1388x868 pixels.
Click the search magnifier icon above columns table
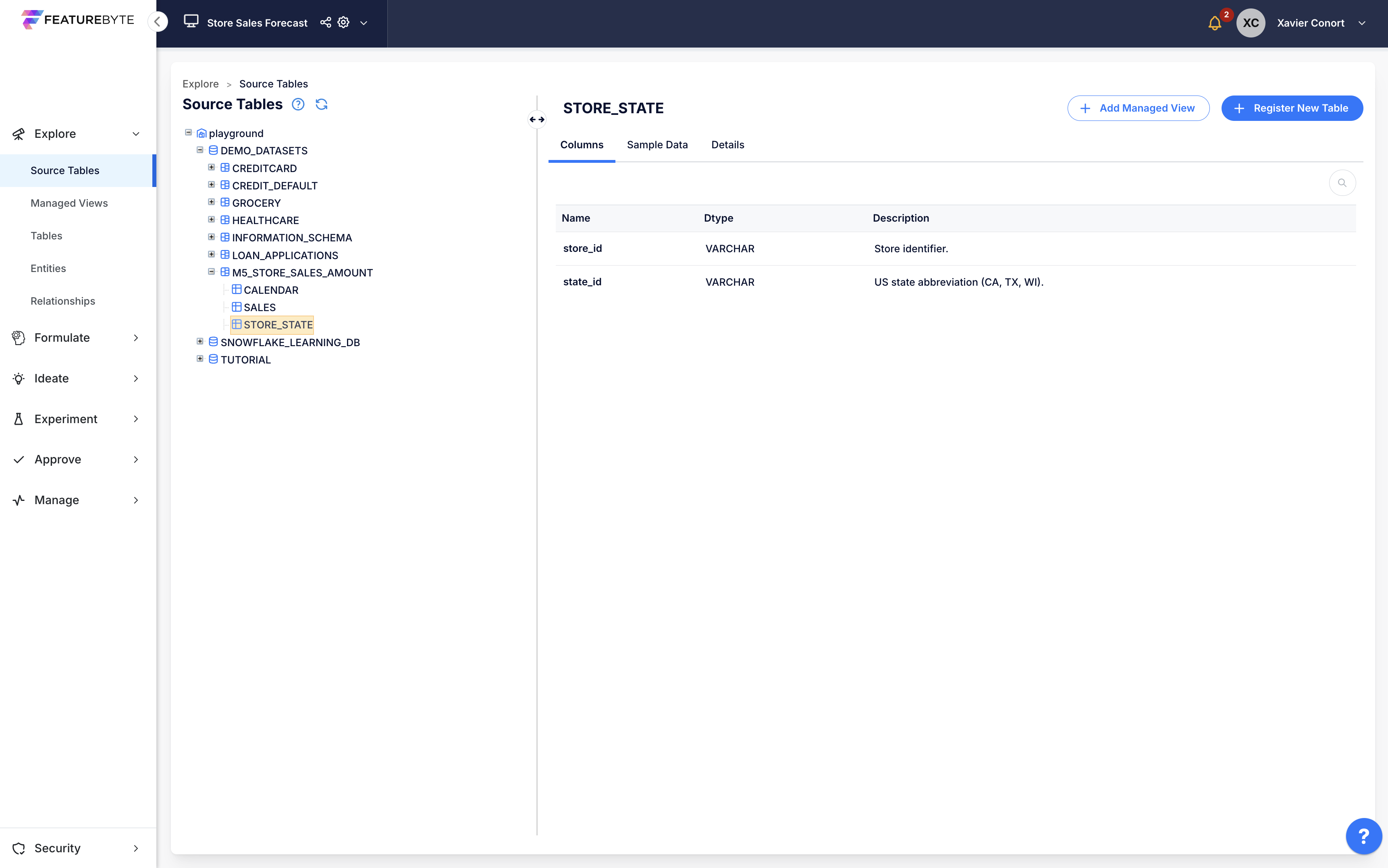coord(1342,183)
